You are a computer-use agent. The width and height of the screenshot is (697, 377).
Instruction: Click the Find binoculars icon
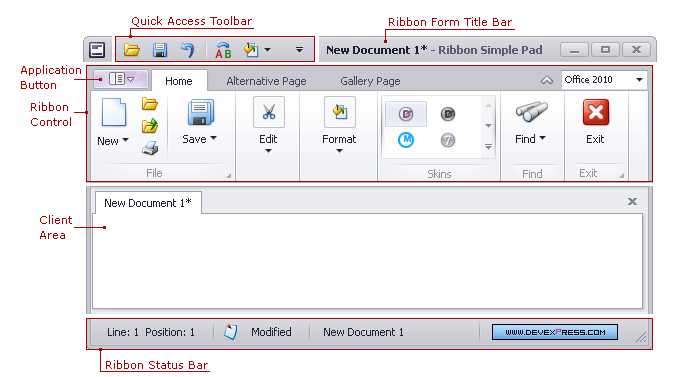point(531,112)
